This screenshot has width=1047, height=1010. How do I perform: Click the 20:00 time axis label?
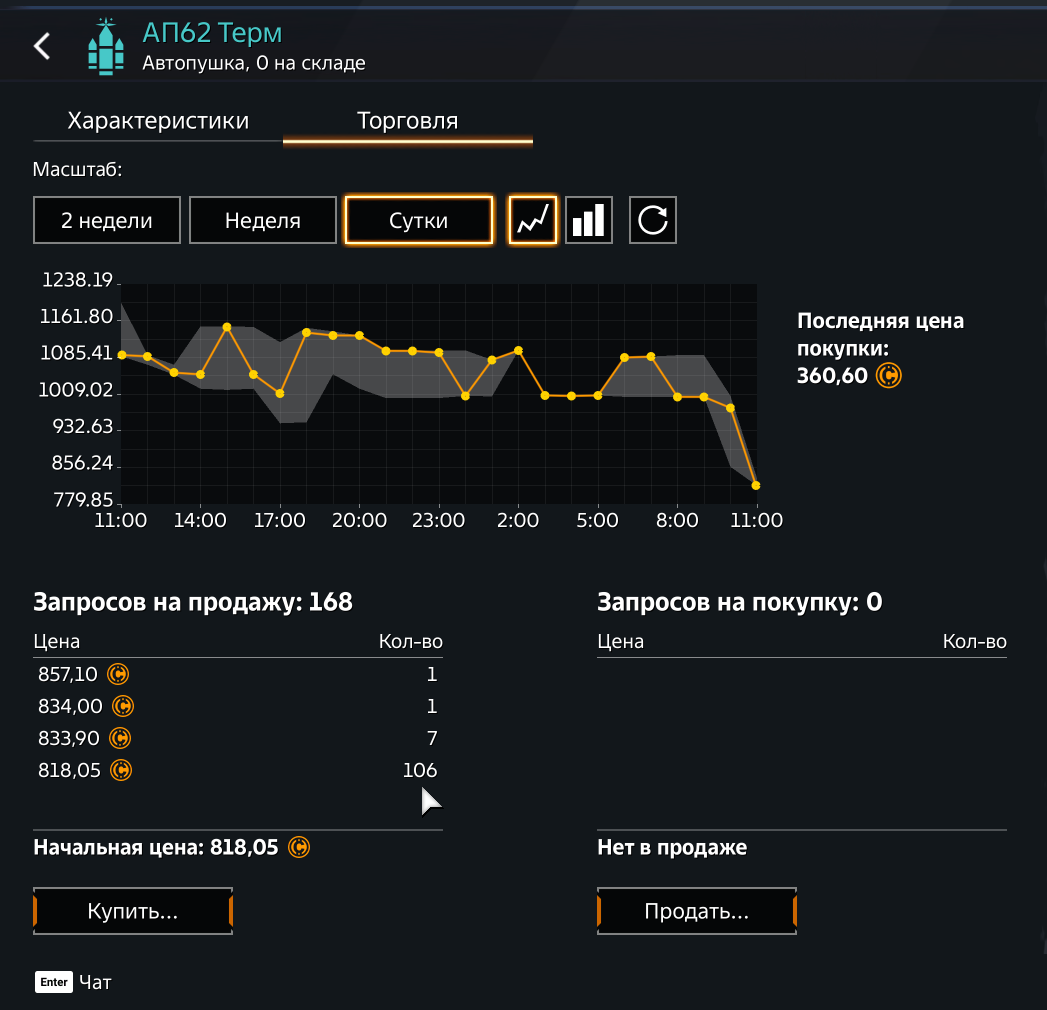[x=359, y=521]
